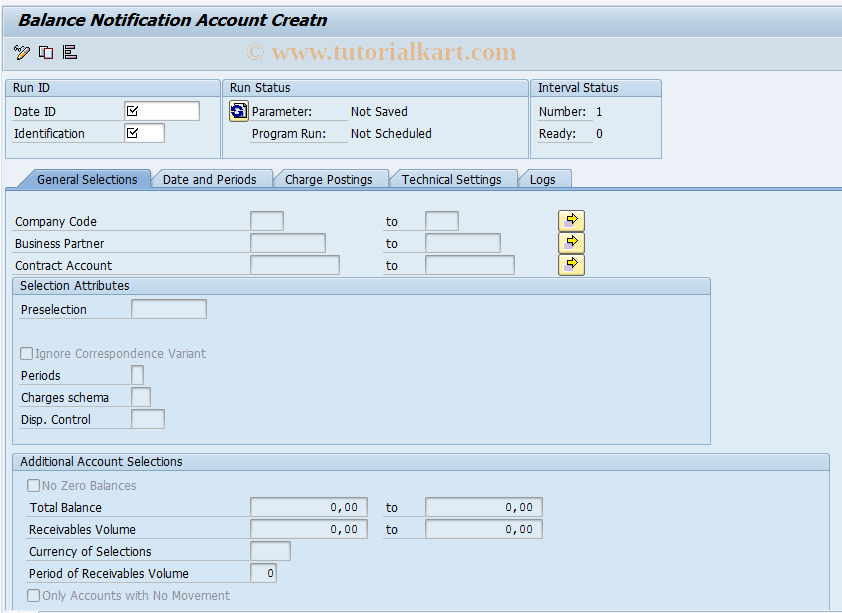Open the Charges schema selector
842x613 pixels.
point(140,397)
